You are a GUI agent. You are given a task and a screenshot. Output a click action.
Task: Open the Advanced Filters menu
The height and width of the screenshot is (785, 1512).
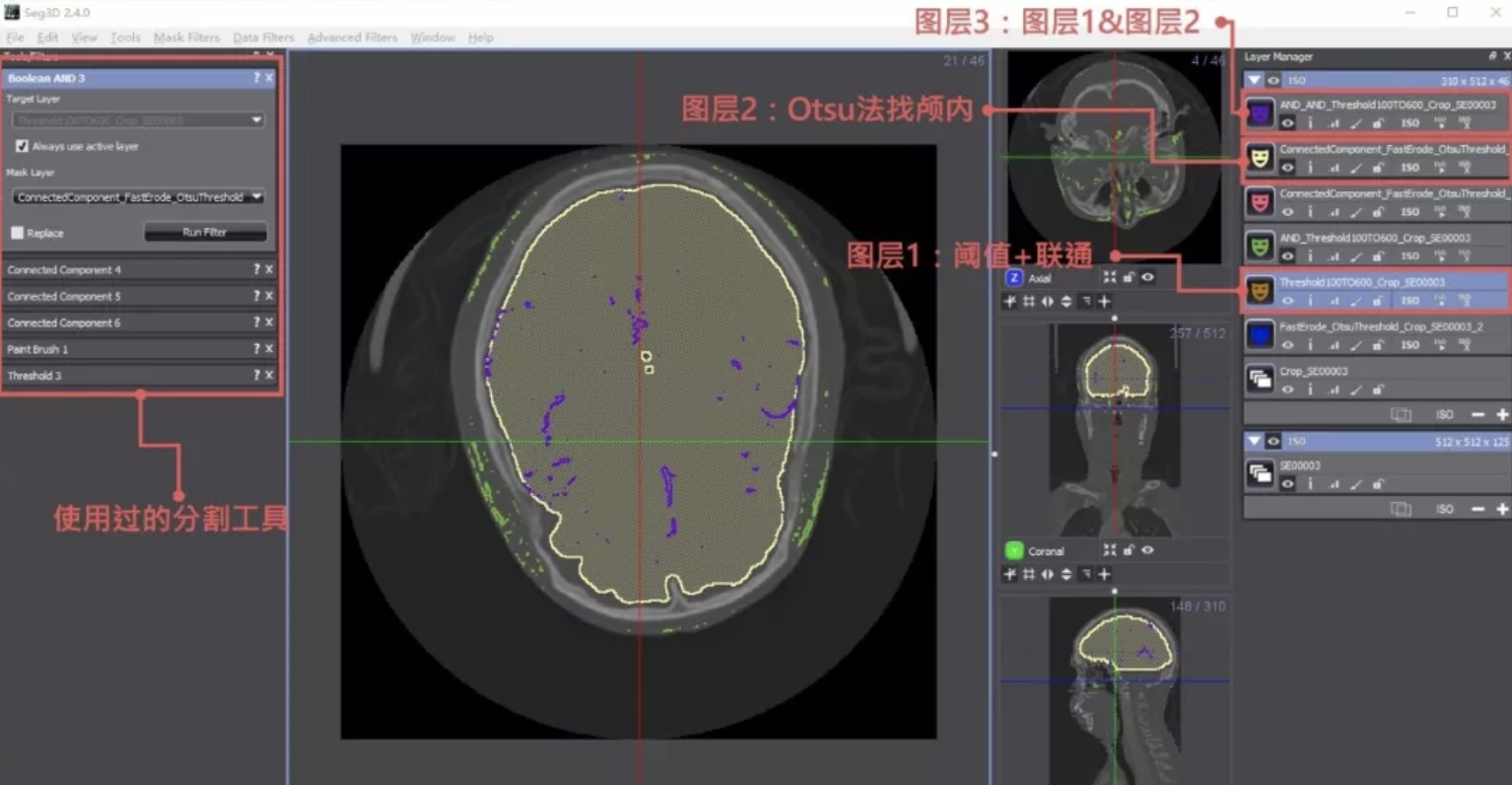tap(352, 37)
